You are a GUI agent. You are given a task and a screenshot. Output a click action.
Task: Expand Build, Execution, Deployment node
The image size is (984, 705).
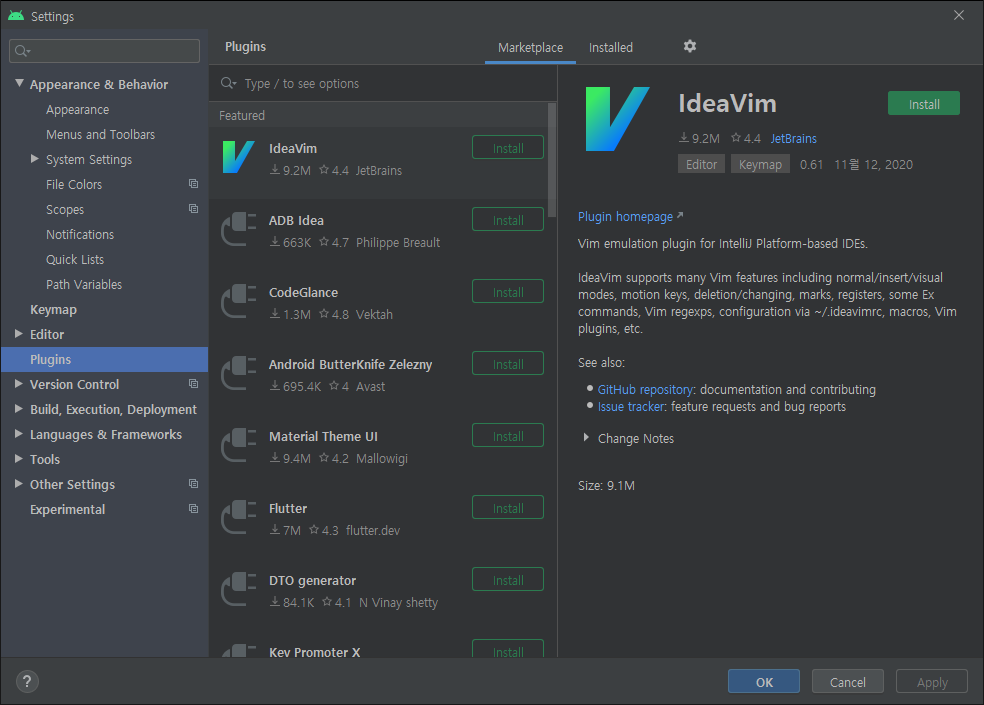(x=19, y=409)
